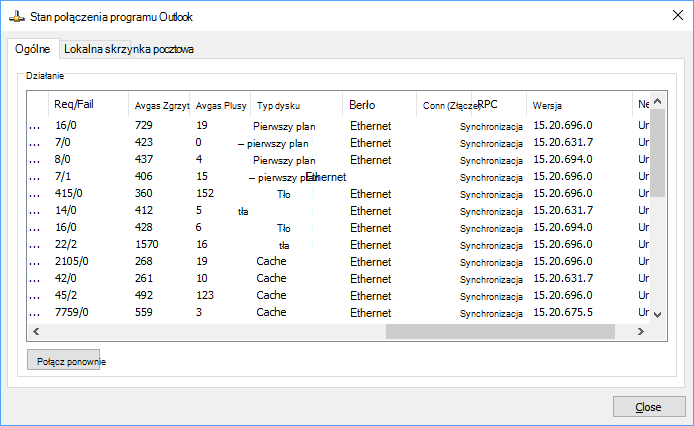This screenshot has height=426, width=694.
Task: Click the Berło column header
Action: 380,105
